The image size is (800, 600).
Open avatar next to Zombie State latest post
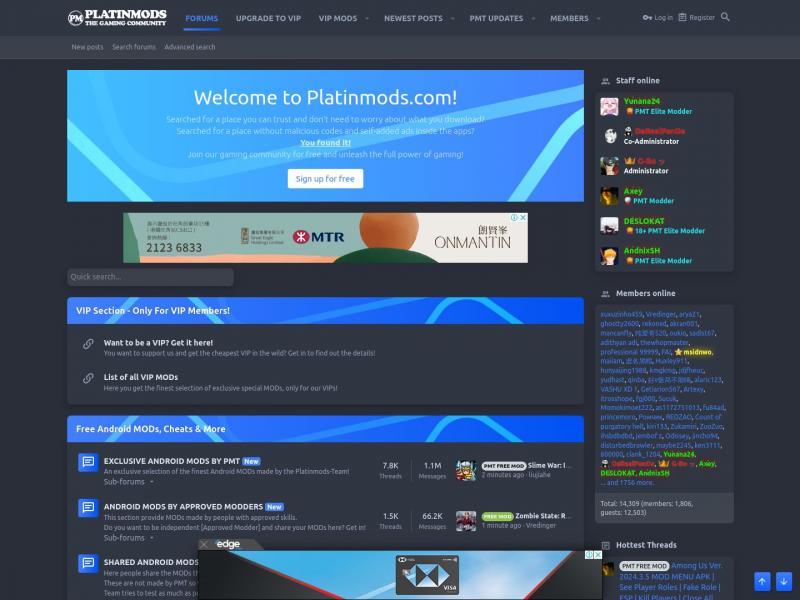point(466,521)
